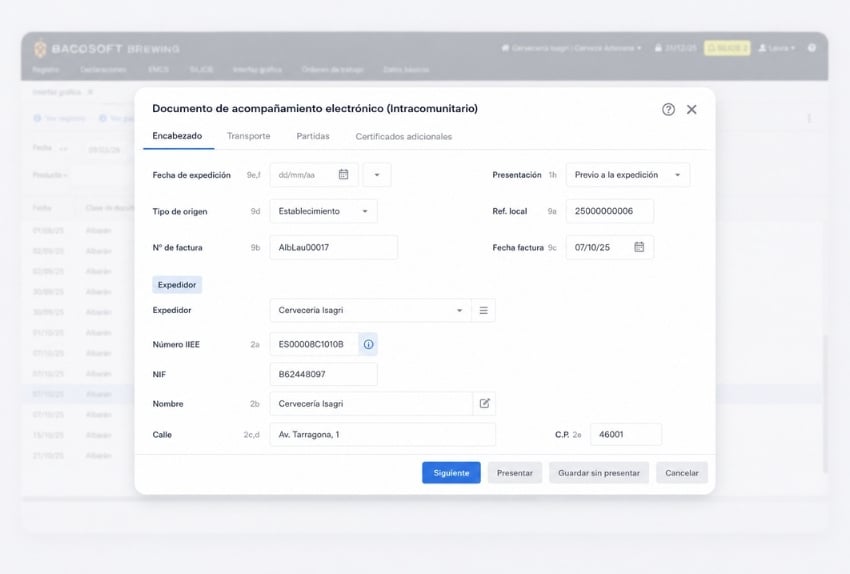
Task: Click the list menu icon beside Expedidor
Action: coord(484,311)
